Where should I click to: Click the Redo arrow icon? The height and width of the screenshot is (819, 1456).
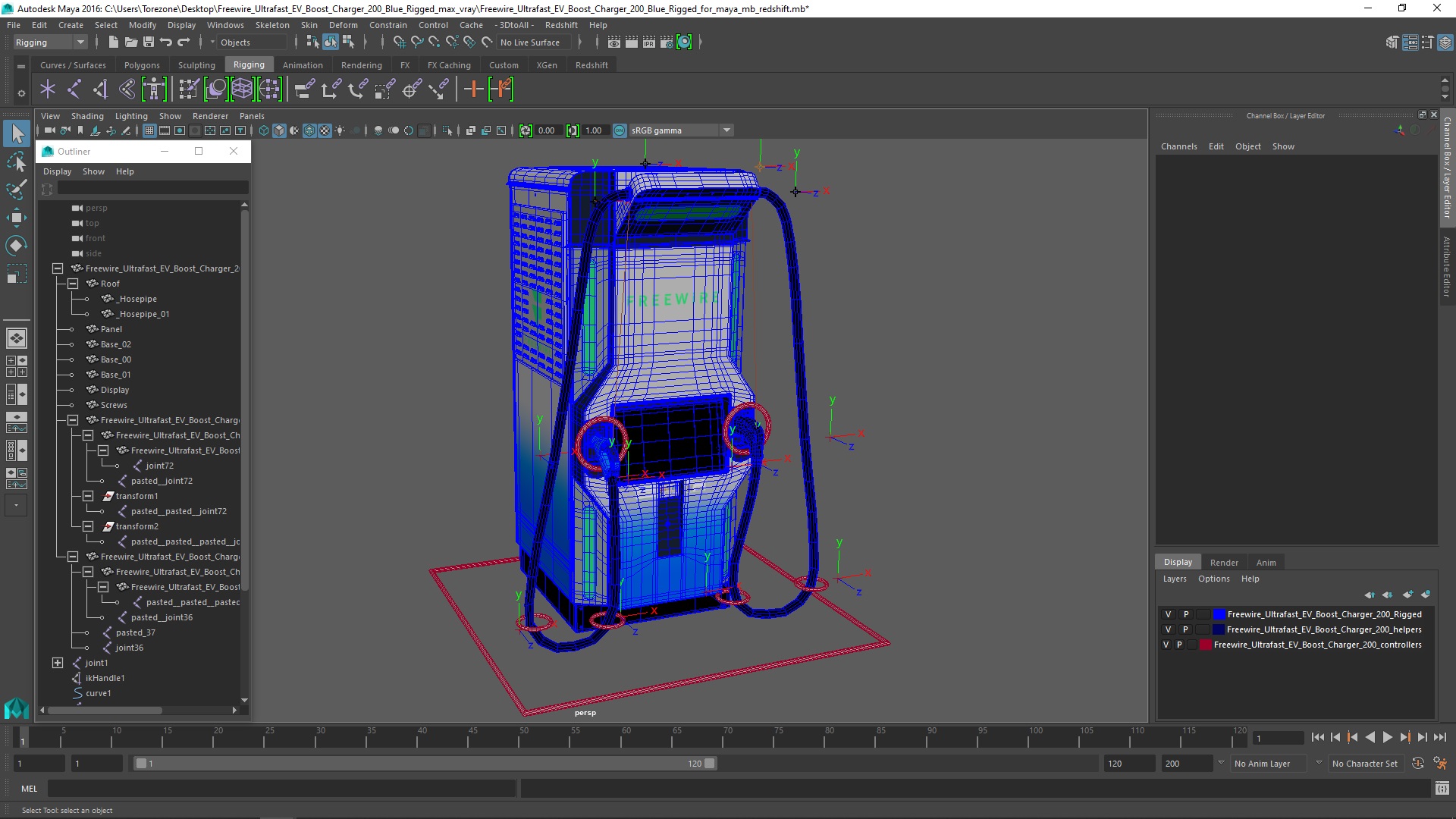[184, 42]
